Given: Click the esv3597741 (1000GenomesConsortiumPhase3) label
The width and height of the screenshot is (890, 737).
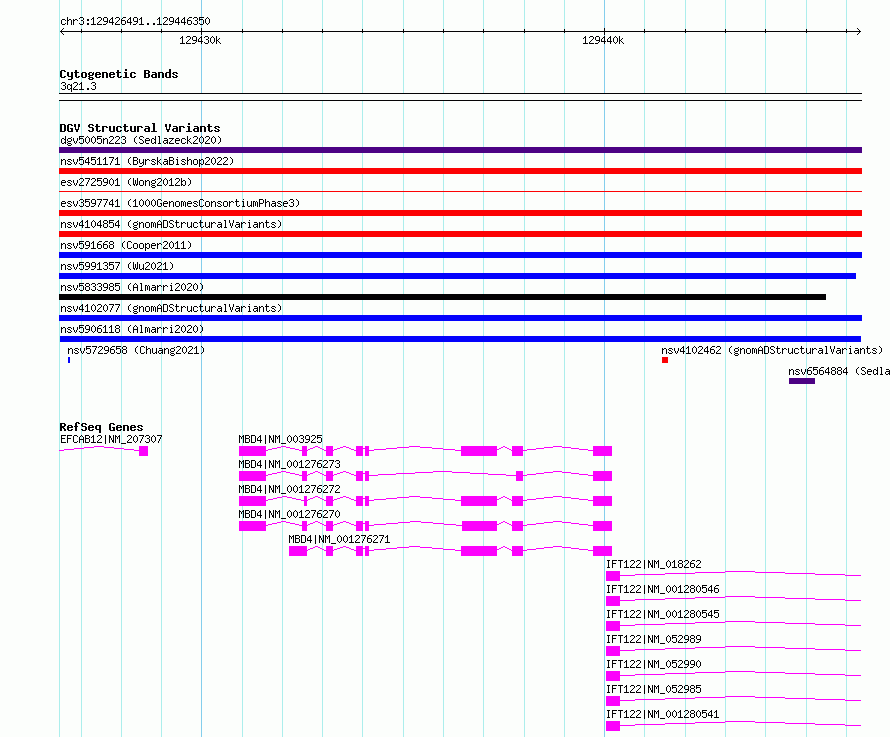Looking at the screenshot, I should point(180,203).
